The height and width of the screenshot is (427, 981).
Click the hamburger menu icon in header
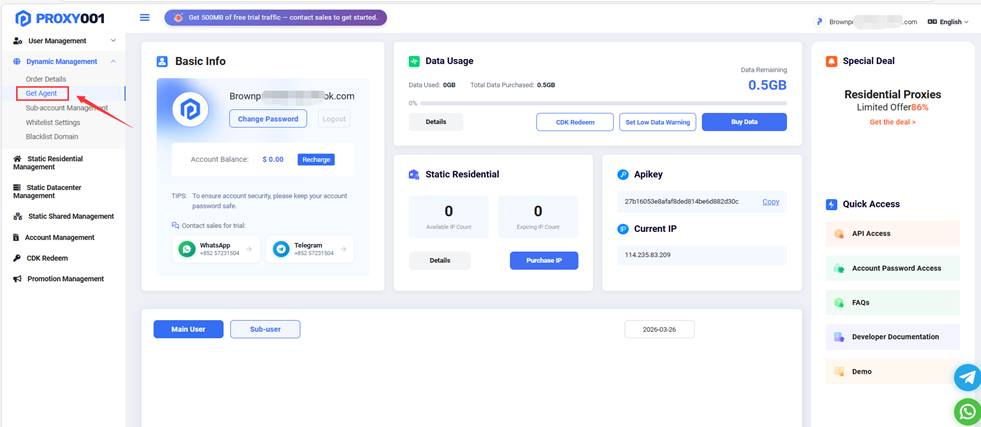[x=145, y=17]
